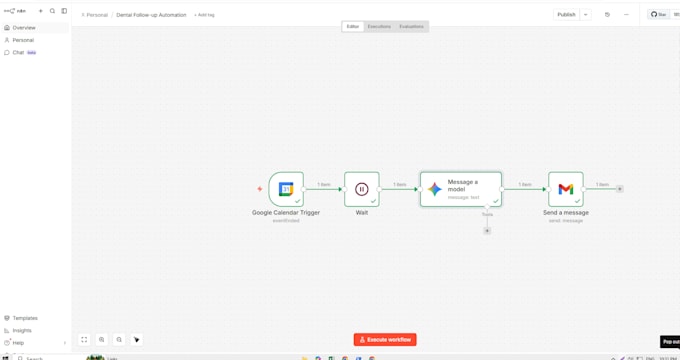Open the Publish dropdown arrow
Viewport: 680px width, 360px height.
pyautogui.click(x=585, y=15)
